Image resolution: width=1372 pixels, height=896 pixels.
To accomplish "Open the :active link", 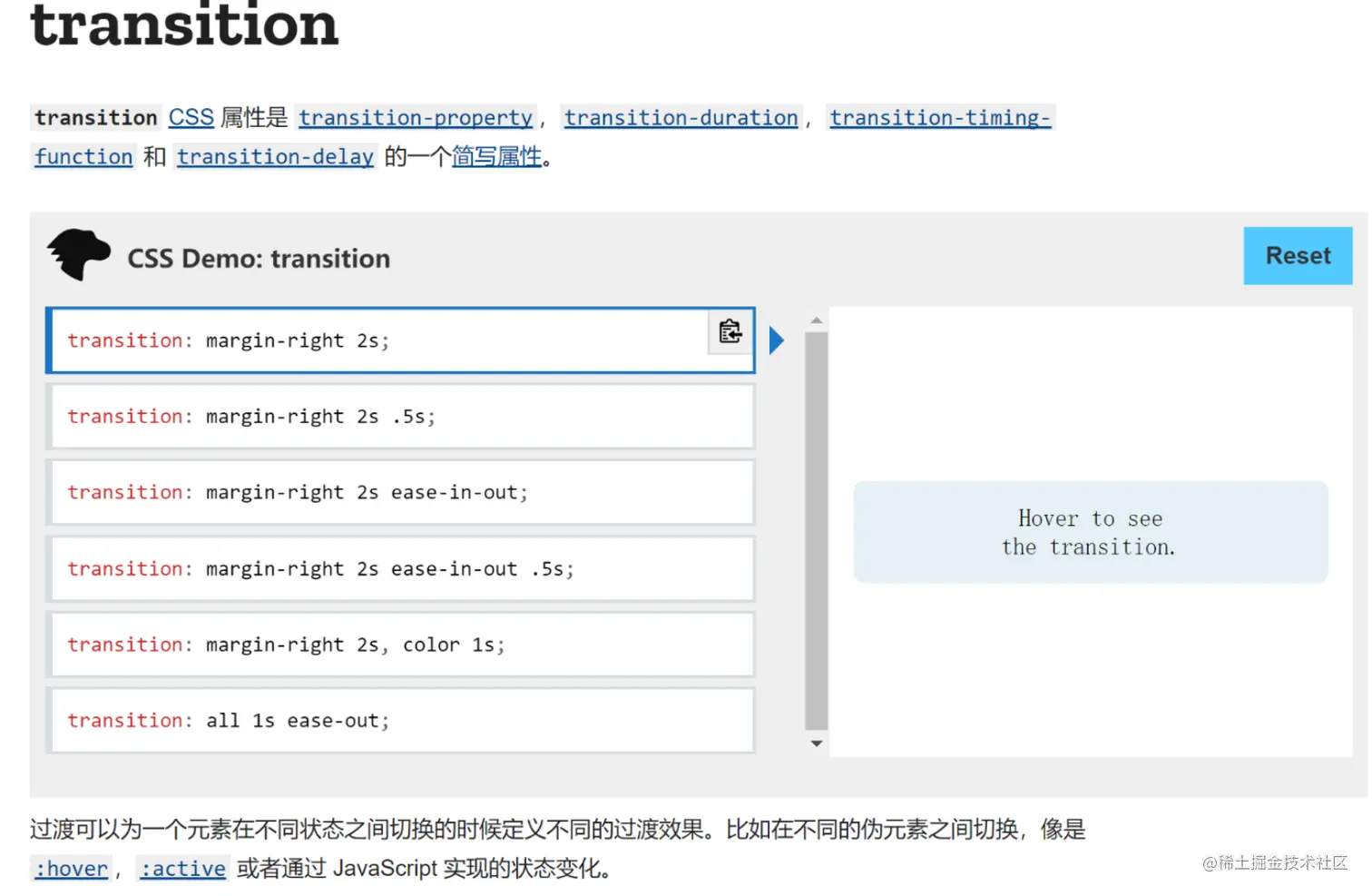I will [x=182, y=869].
